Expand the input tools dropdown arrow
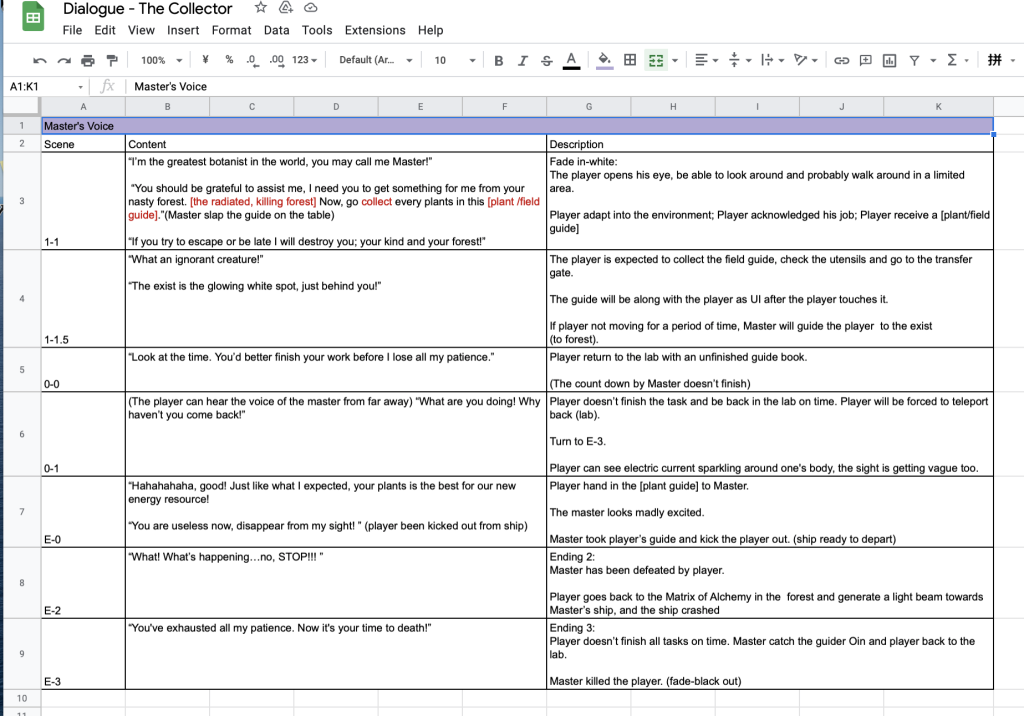1024x716 pixels. pos(1013,61)
